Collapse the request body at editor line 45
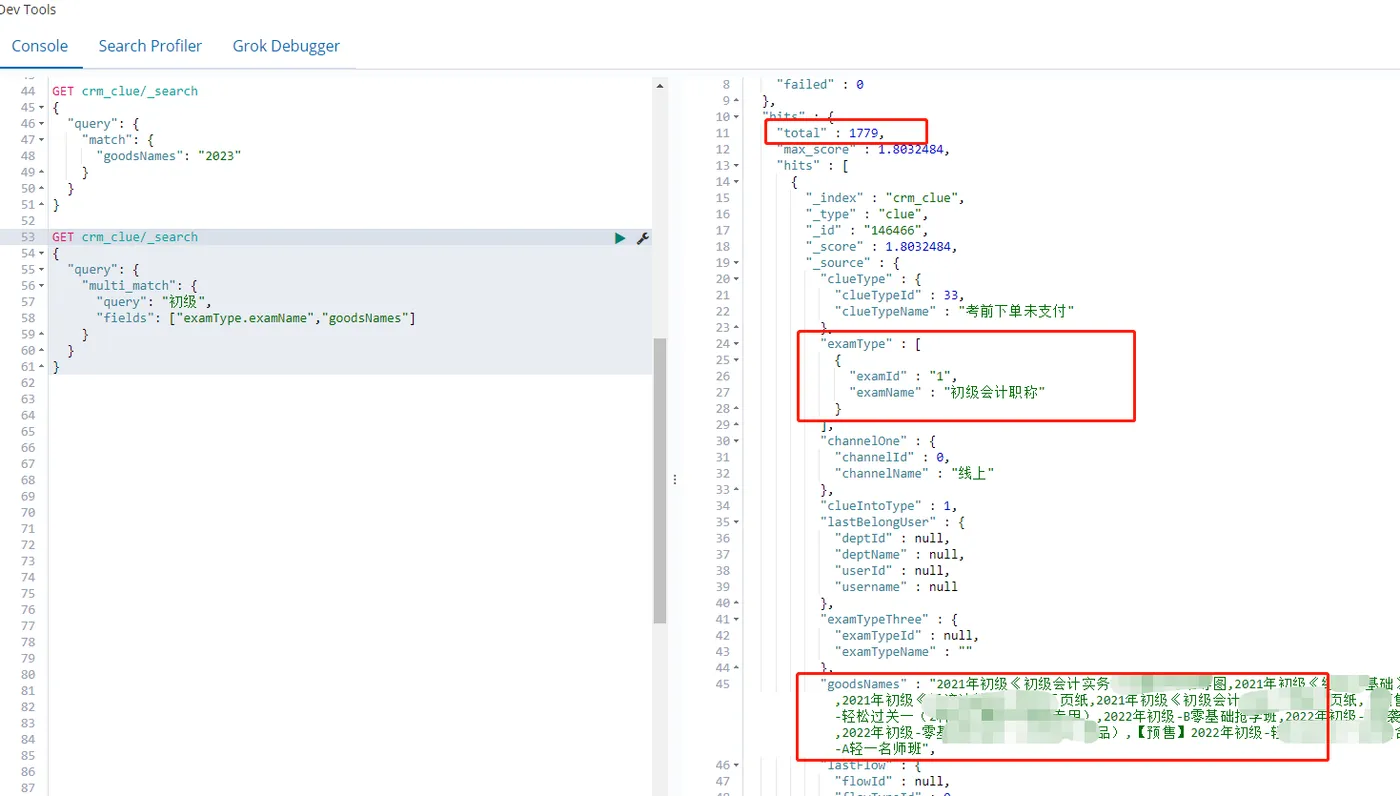The image size is (1400, 796). coord(40,108)
